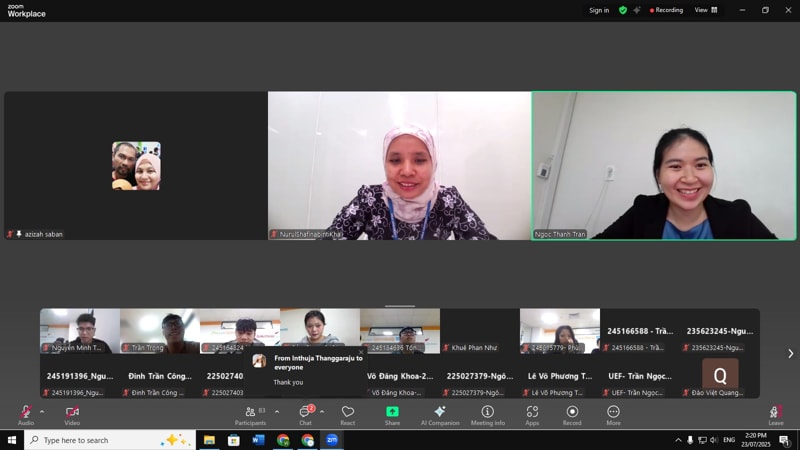Screen dimensions: 800x450
Task: Open the View layout menu
Action: pos(706,10)
